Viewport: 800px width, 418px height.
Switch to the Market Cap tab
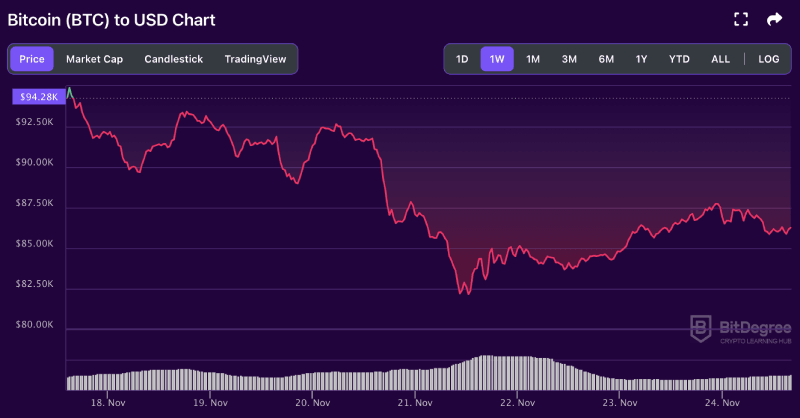point(94,59)
